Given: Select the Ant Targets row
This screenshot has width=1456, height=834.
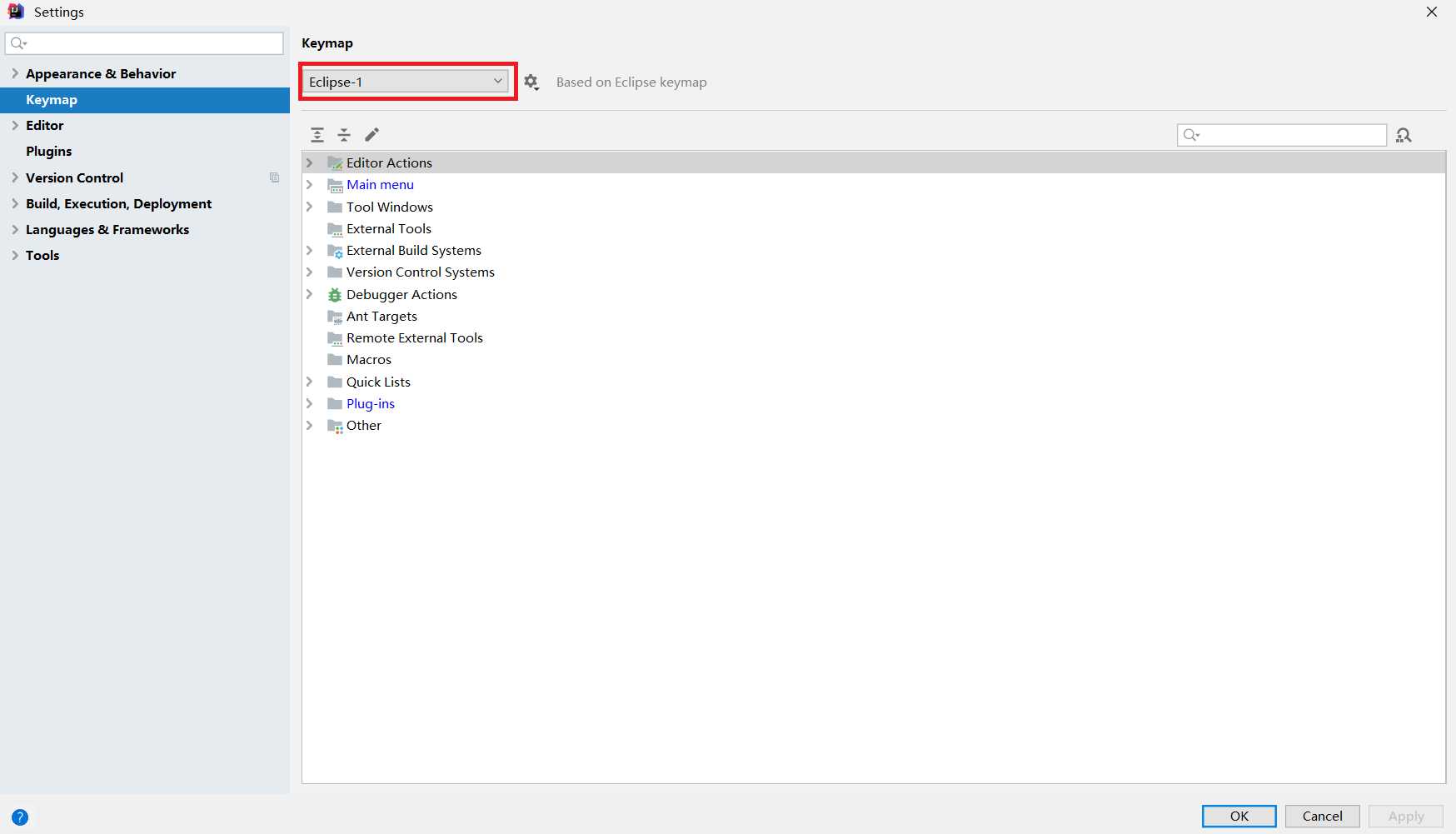Looking at the screenshot, I should point(874,317).
